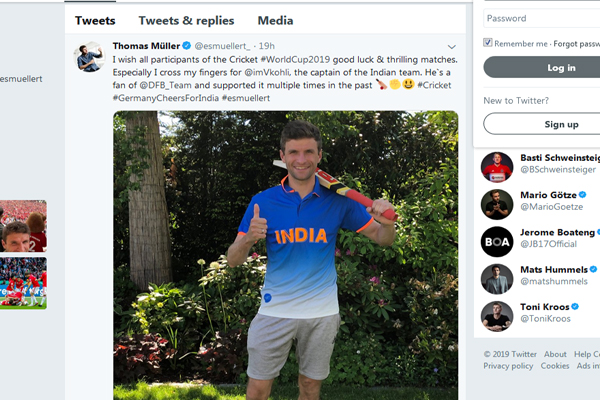Viewport: 600px width, 400px height.
Task: Click Thomas Müller's tweet profile avatar
Action: pos(91,57)
